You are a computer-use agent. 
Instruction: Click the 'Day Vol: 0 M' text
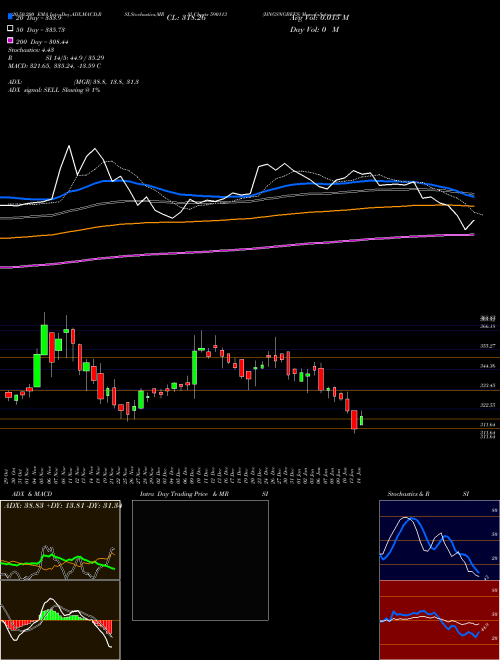tap(314, 29)
